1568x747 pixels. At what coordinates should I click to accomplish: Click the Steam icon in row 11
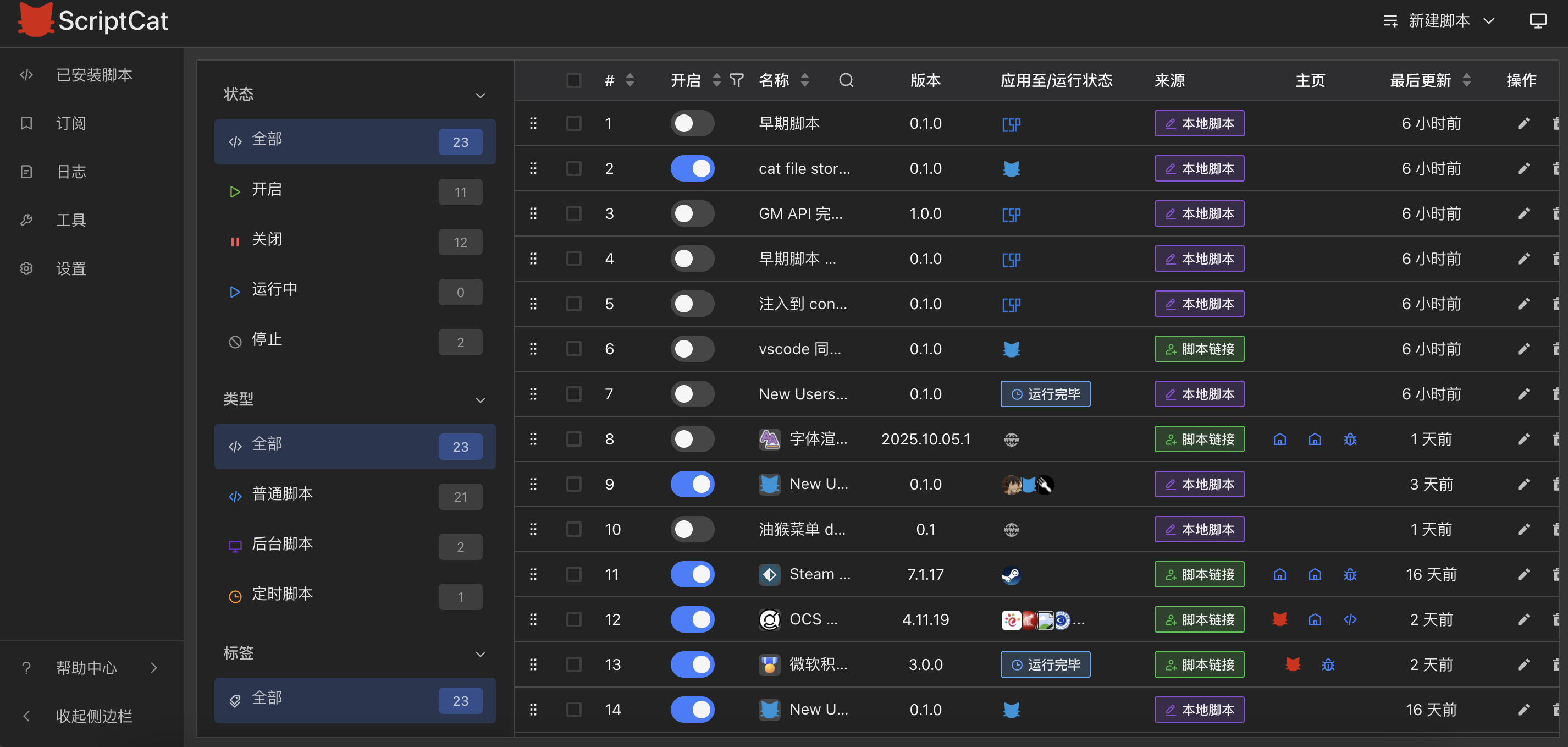[x=1011, y=575]
